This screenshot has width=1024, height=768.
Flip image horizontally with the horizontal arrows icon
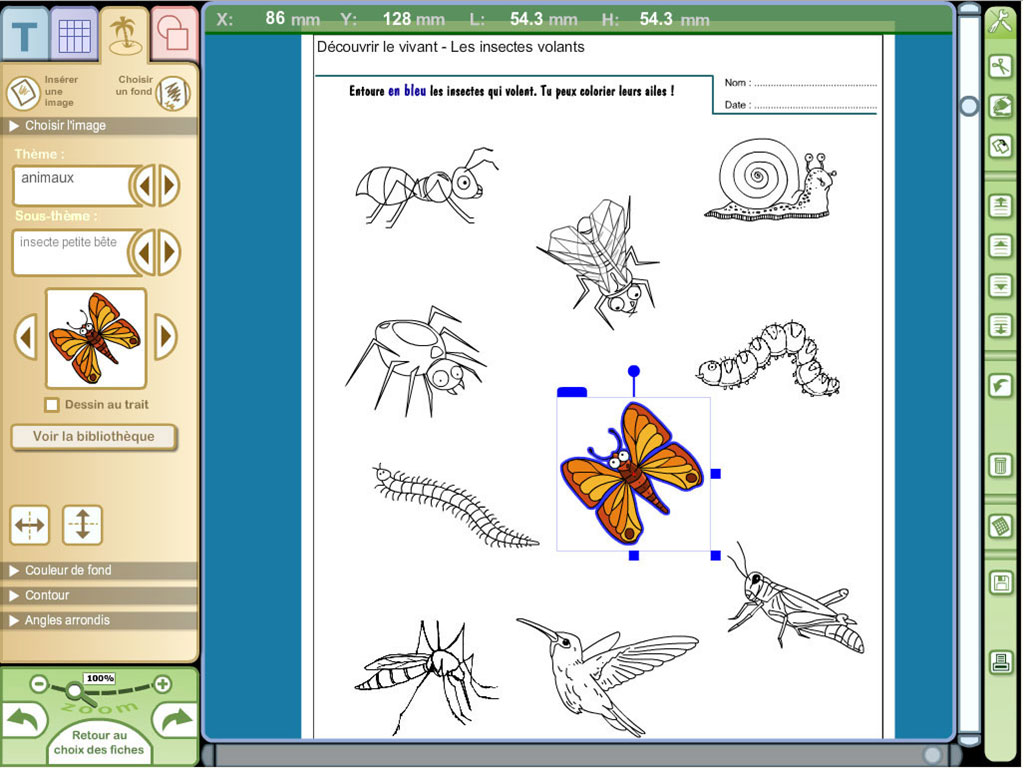tap(30, 525)
